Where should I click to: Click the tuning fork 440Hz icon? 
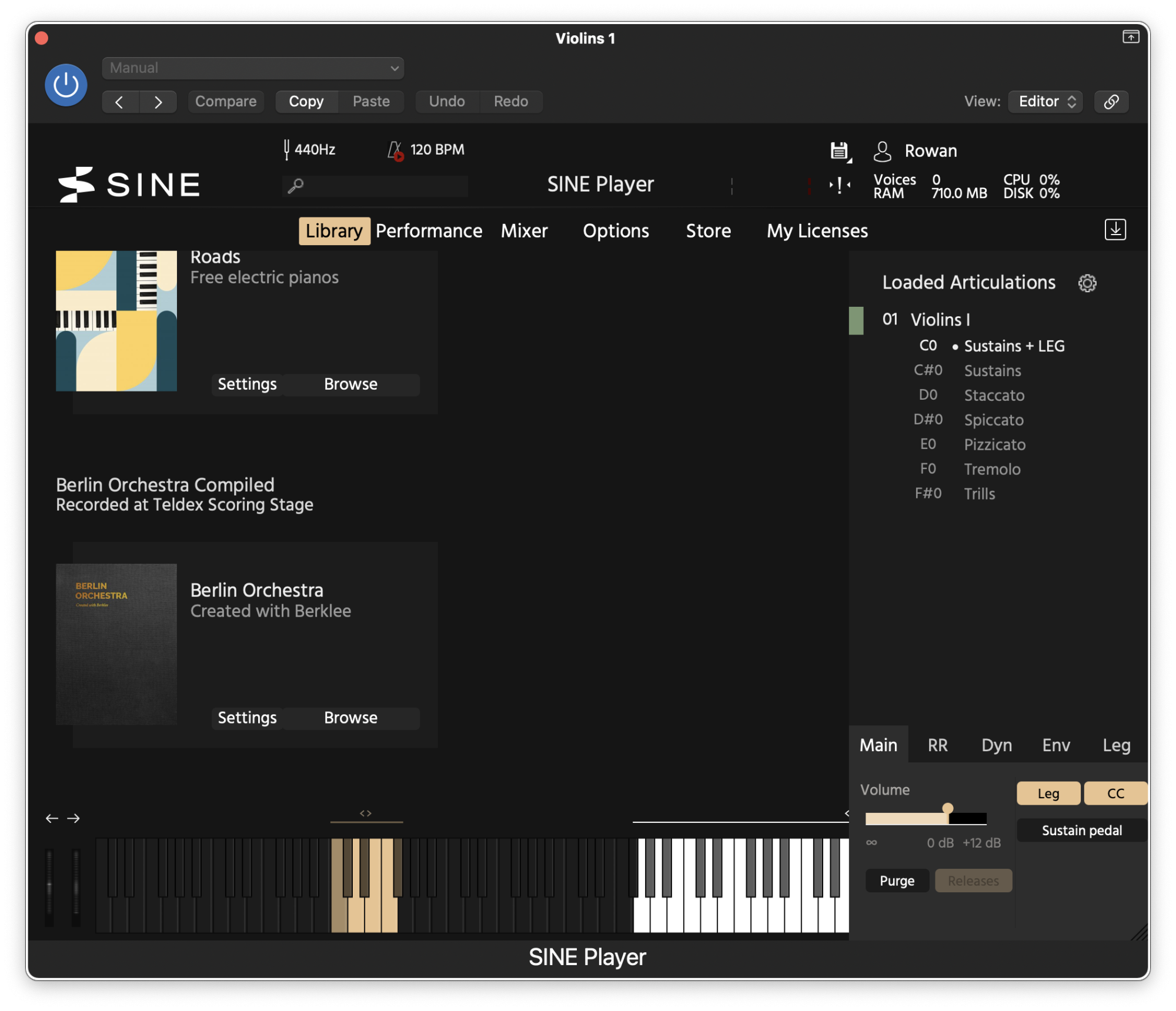(286, 149)
